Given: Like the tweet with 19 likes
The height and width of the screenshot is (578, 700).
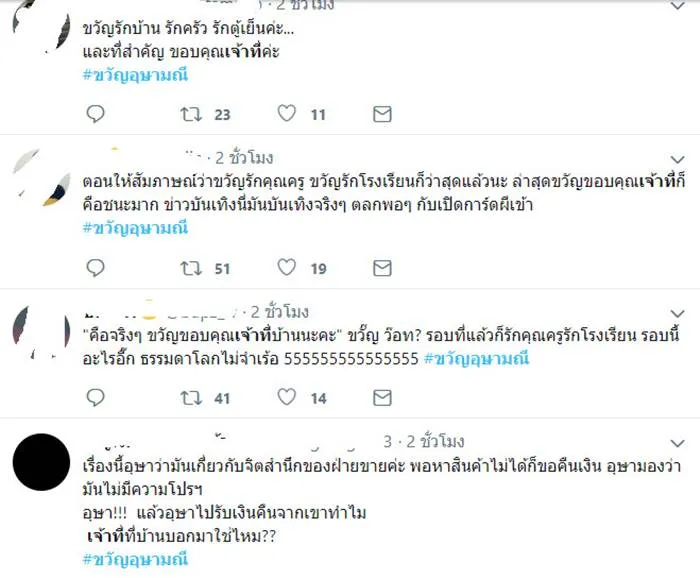Looking at the screenshot, I should point(287,267).
